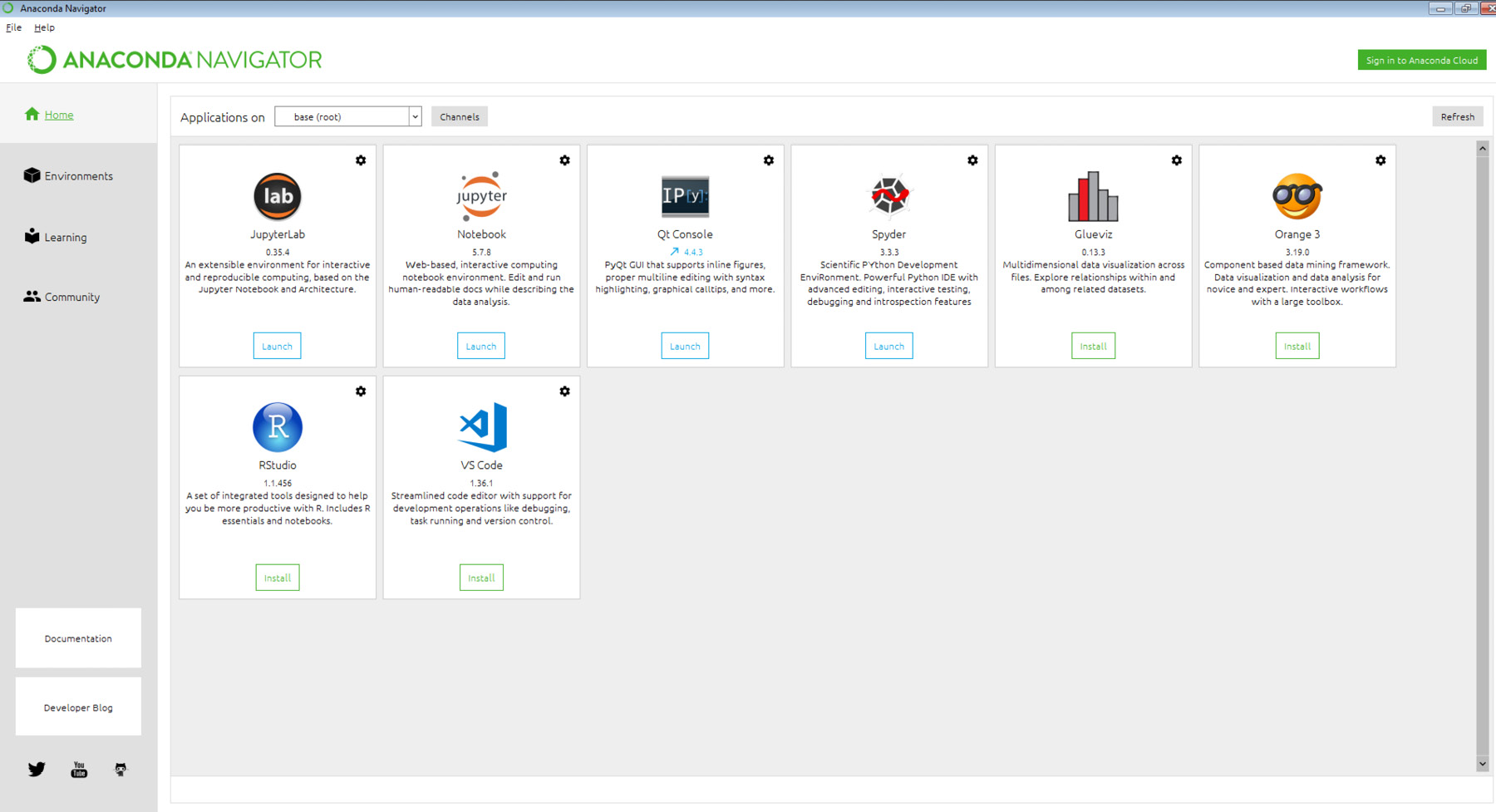The height and width of the screenshot is (812, 1496).
Task: Click the RStudio version 1.1.456 text
Action: point(277,483)
